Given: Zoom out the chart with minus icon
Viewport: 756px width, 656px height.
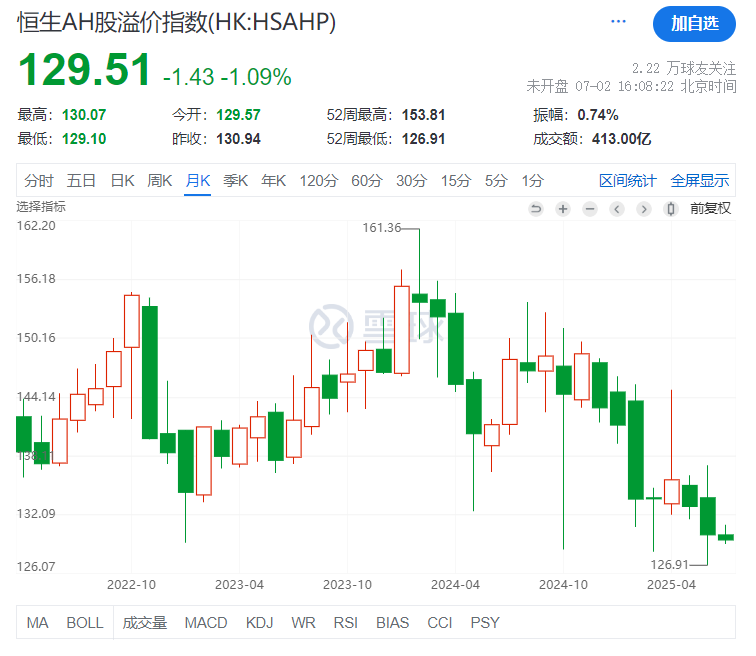Looking at the screenshot, I should [x=590, y=209].
